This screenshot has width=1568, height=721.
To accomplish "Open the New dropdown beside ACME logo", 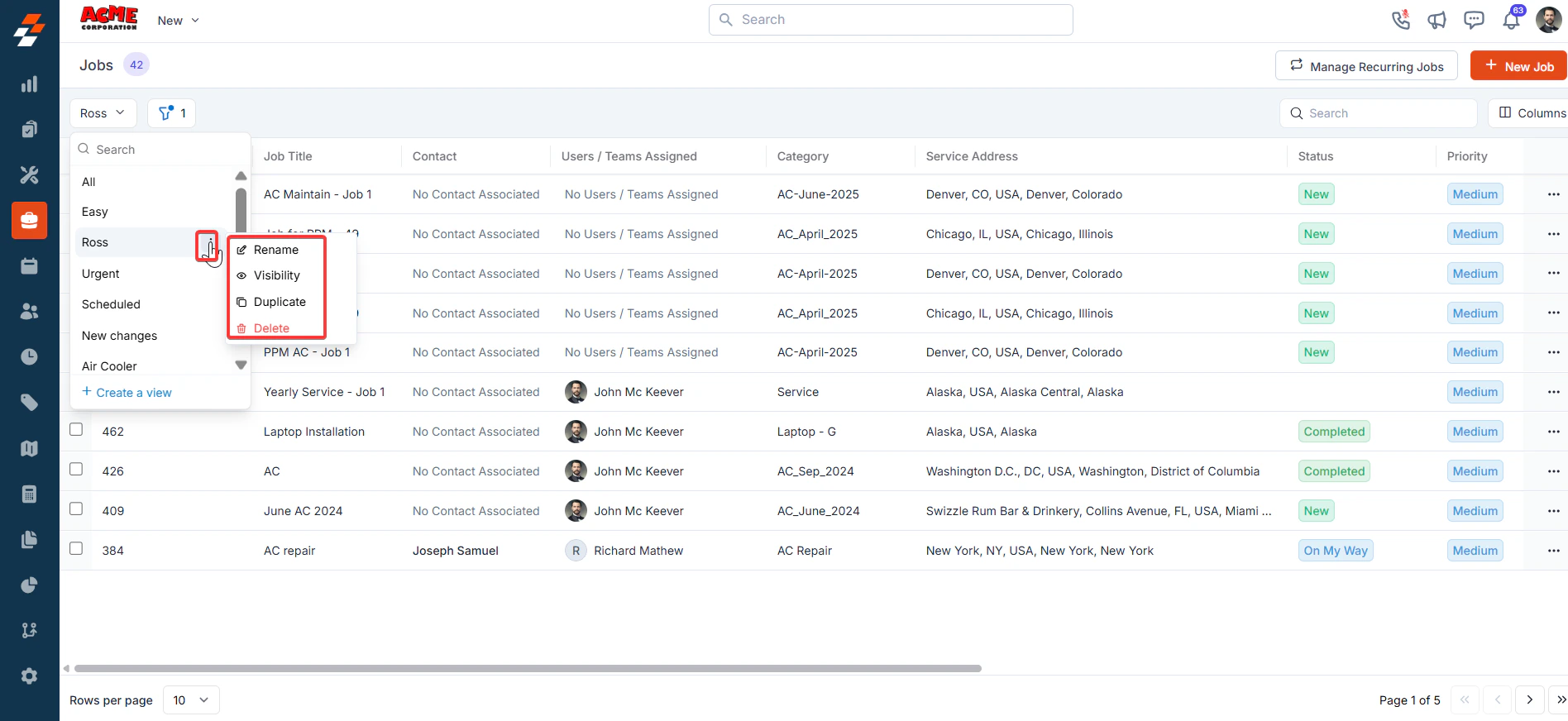I will 179,21.
